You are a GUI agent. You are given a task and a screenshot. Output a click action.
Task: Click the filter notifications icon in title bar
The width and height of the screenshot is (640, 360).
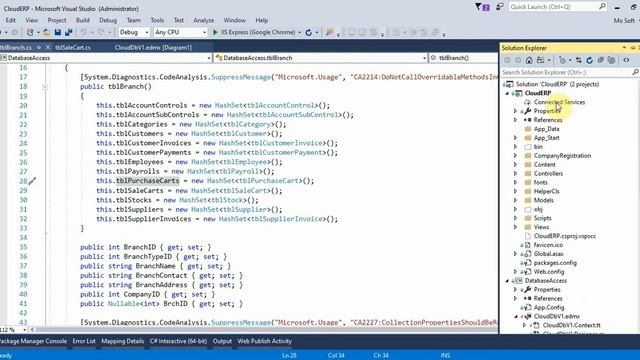point(482,7)
